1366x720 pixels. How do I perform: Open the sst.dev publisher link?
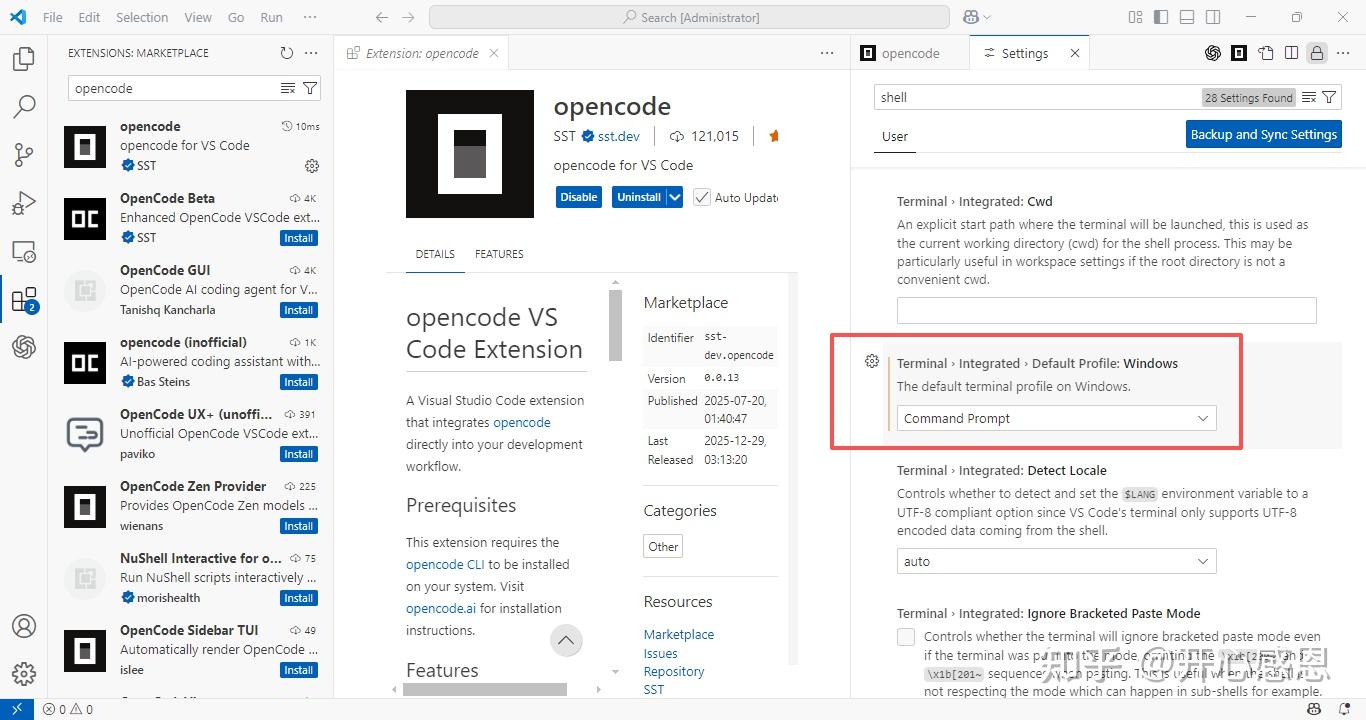(x=619, y=136)
